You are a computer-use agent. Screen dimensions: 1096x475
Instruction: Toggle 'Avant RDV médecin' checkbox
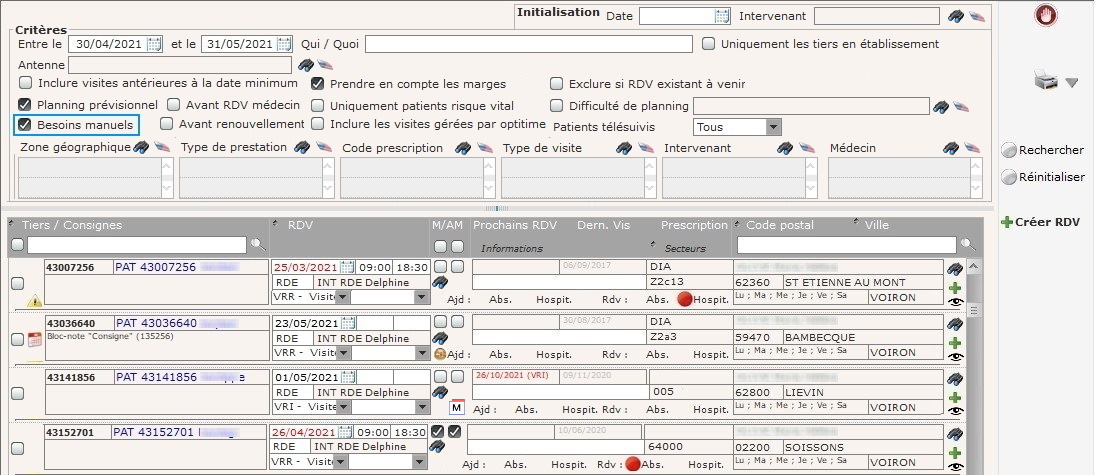click(x=174, y=105)
